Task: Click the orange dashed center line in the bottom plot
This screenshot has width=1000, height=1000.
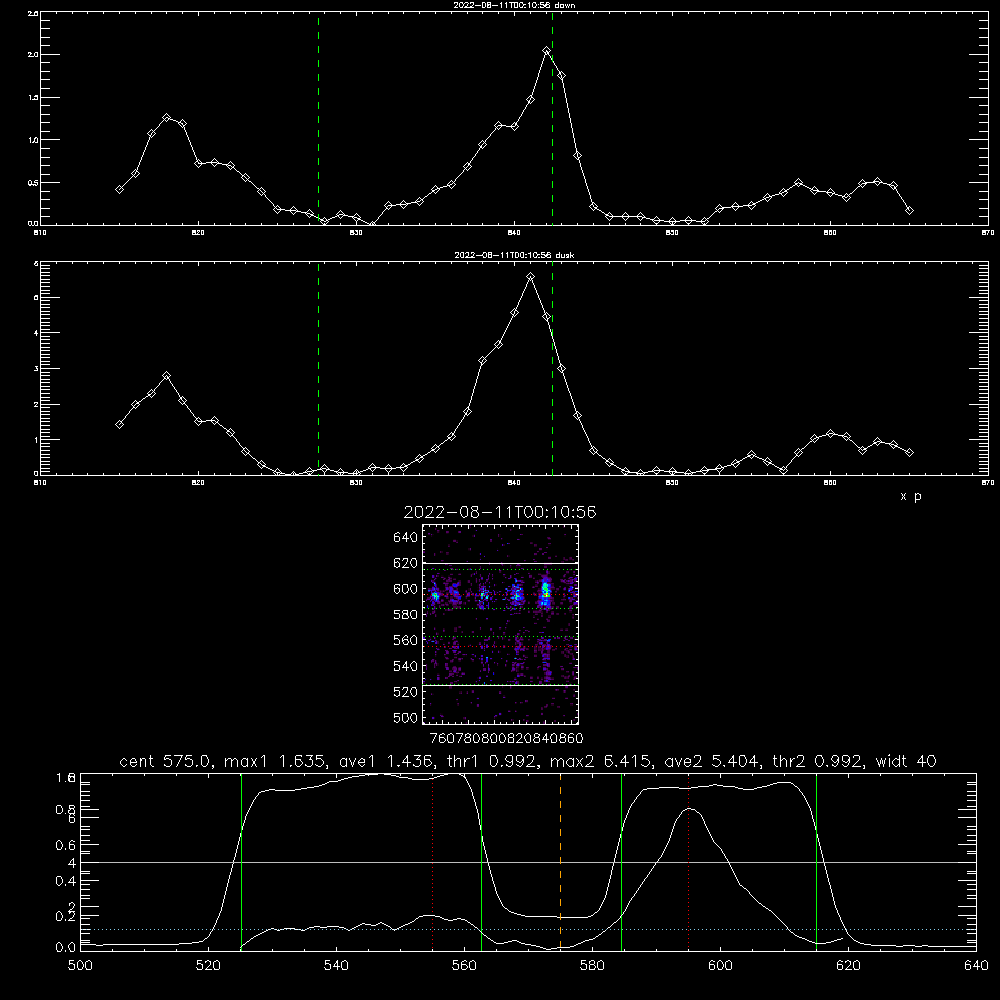Action: [561, 862]
